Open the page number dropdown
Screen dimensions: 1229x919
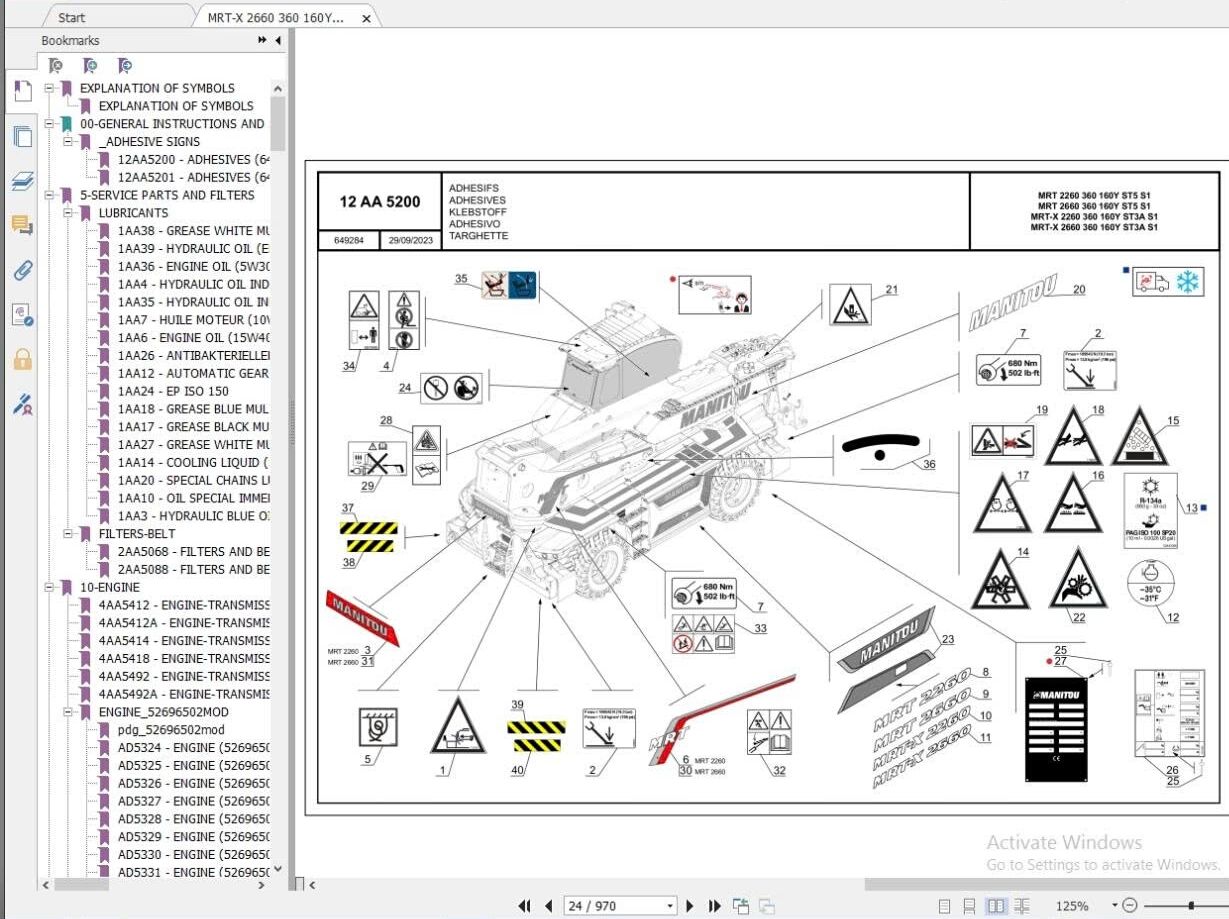671,906
